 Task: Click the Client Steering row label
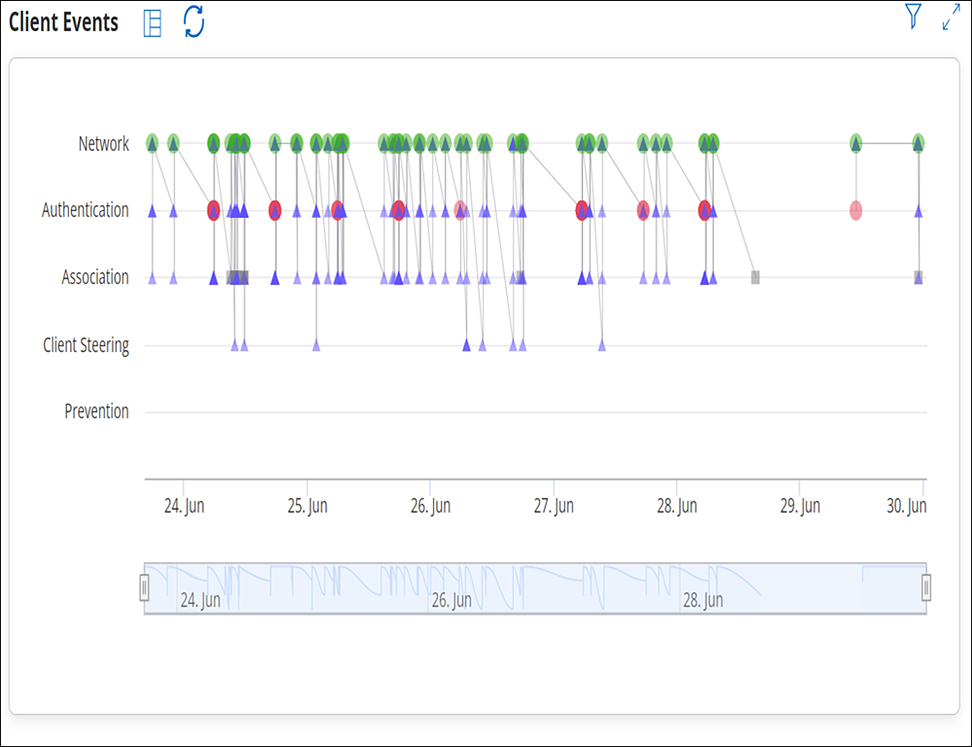(x=86, y=345)
